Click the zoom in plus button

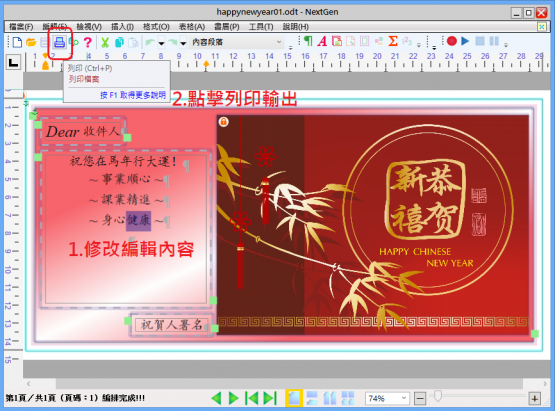pyautogui.click(x=534, y=399)
